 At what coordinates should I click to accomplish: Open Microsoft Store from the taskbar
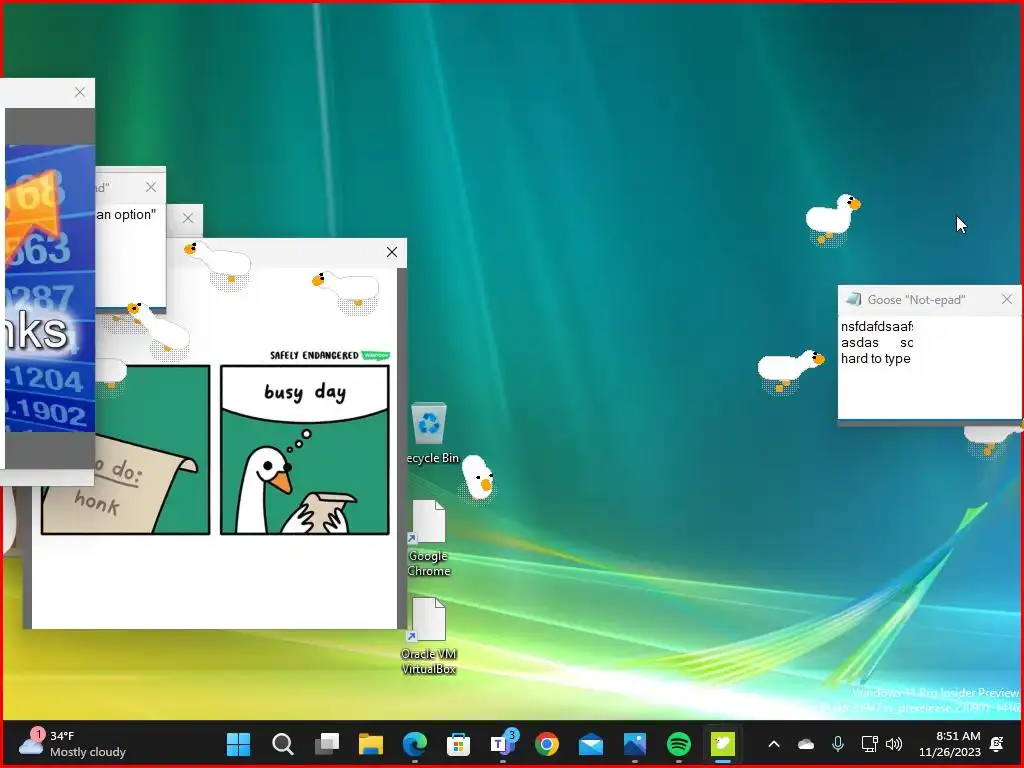click(458, 744)
